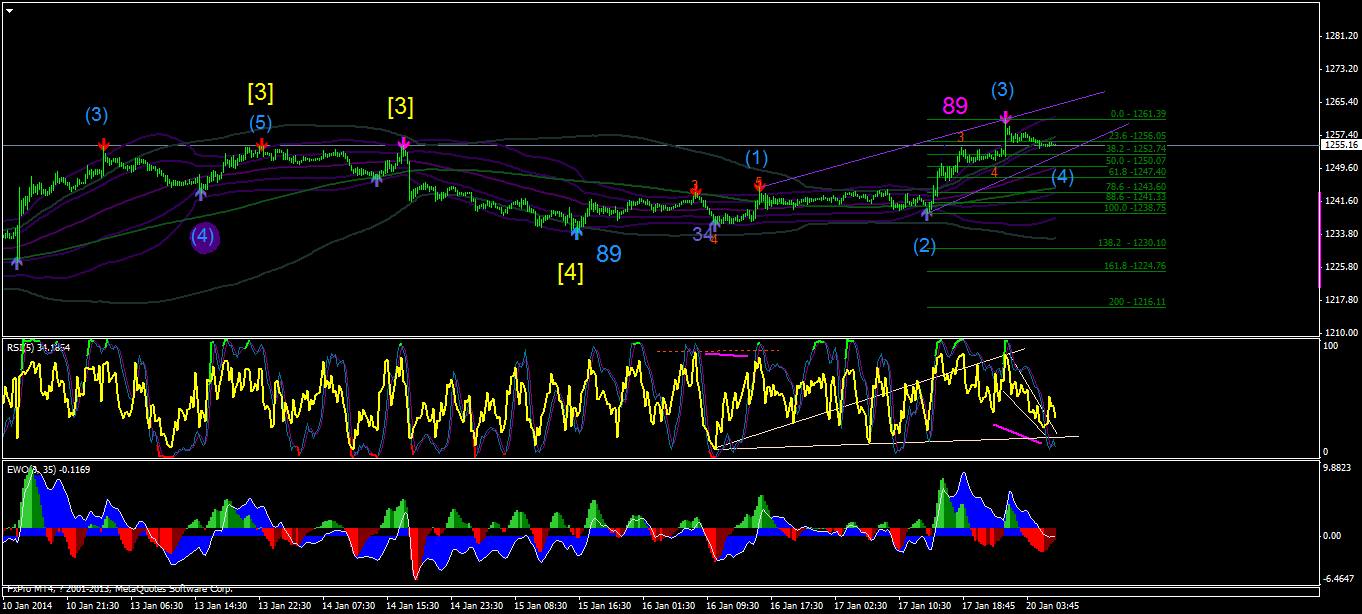
Task: Click the 1233.80 price scale label
Action: (1339, 233)
